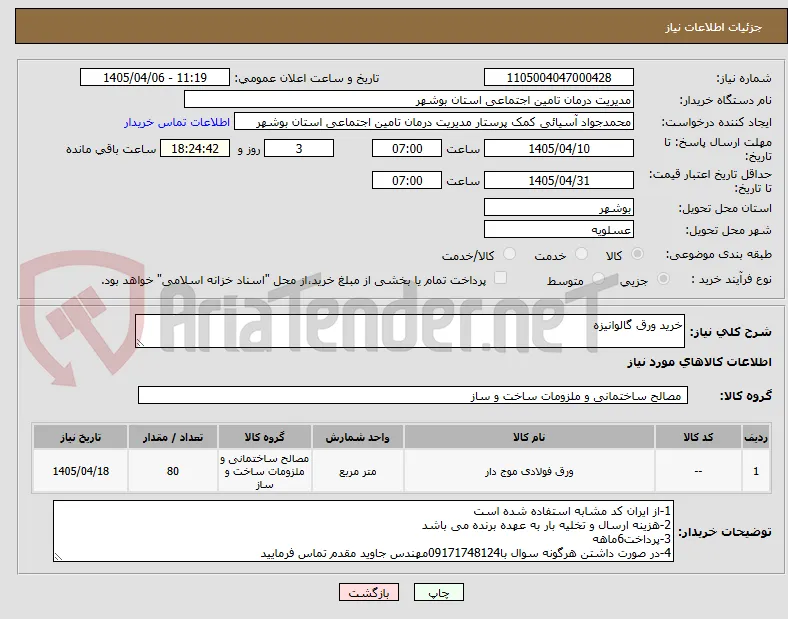Image resolution: width=788 pixels, height=619 pixels.
Task: Select the خدمت radio button
Action: tap(581, 254)
